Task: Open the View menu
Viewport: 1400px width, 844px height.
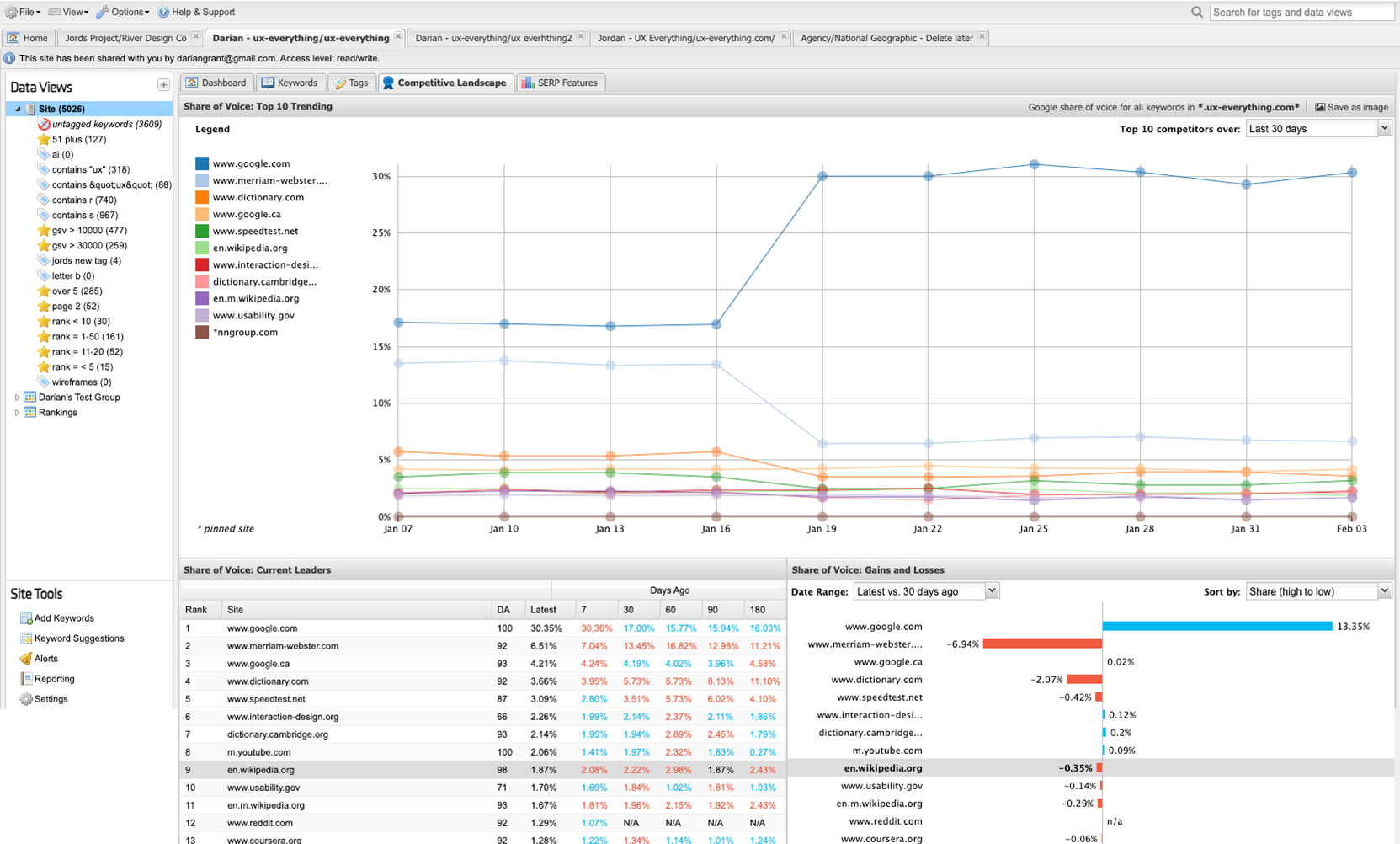Action: pyautogui.click(x=68, y=12)
